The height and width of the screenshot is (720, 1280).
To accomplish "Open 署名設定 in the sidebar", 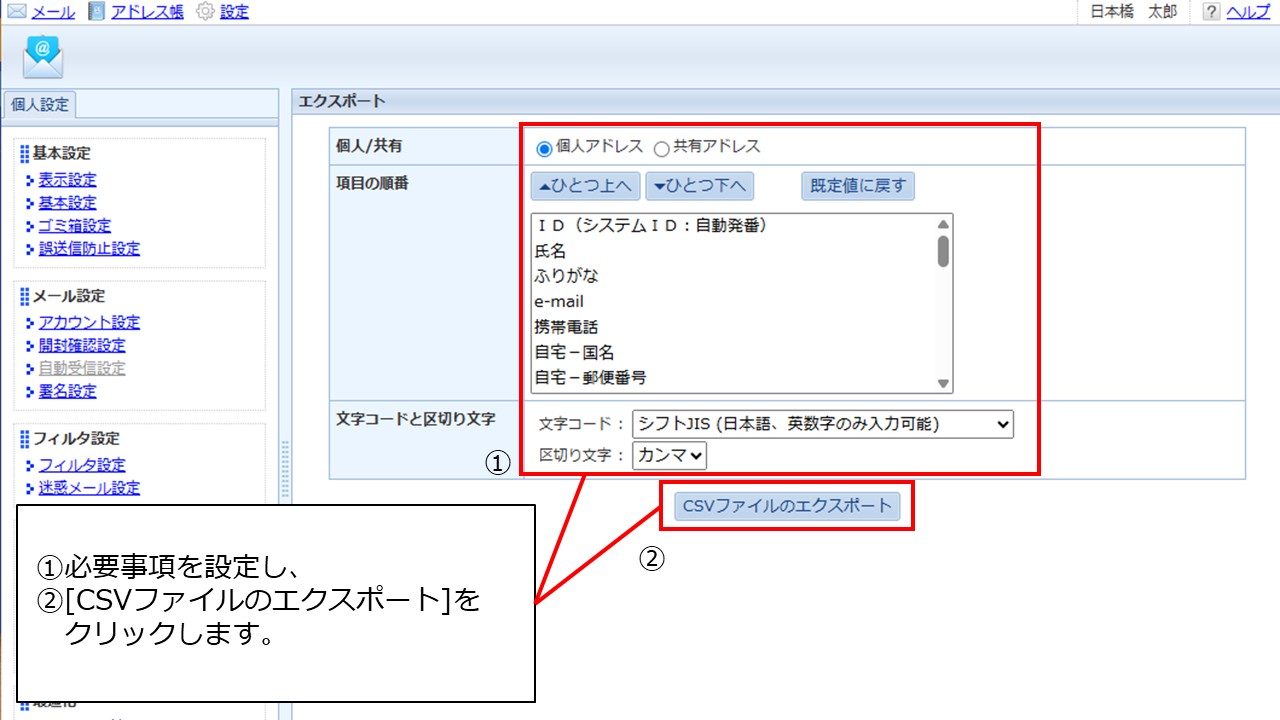I will click(x=68, y=391).
